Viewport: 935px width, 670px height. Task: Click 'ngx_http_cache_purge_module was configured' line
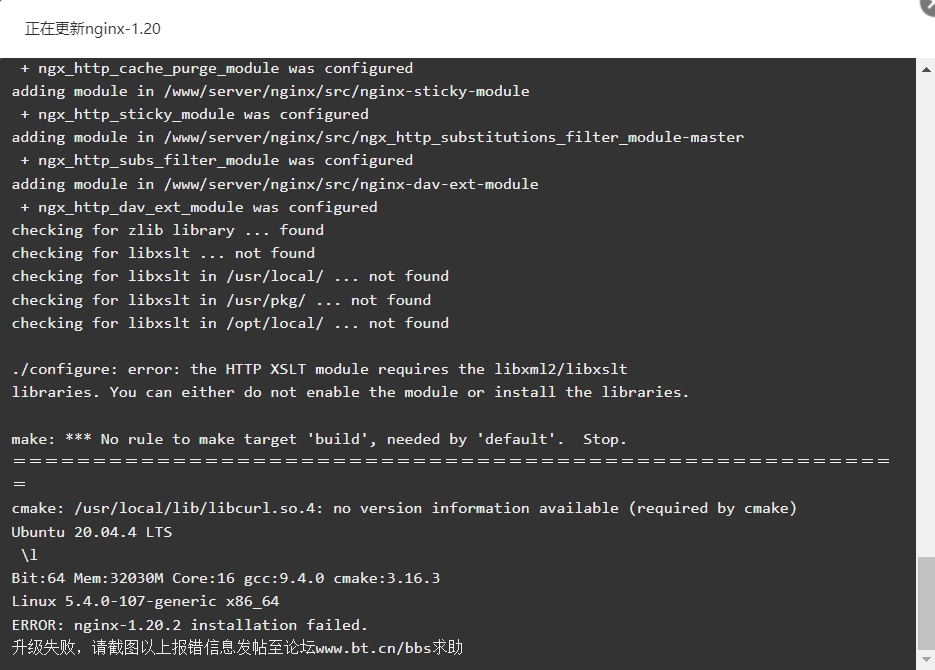[216, 69]
